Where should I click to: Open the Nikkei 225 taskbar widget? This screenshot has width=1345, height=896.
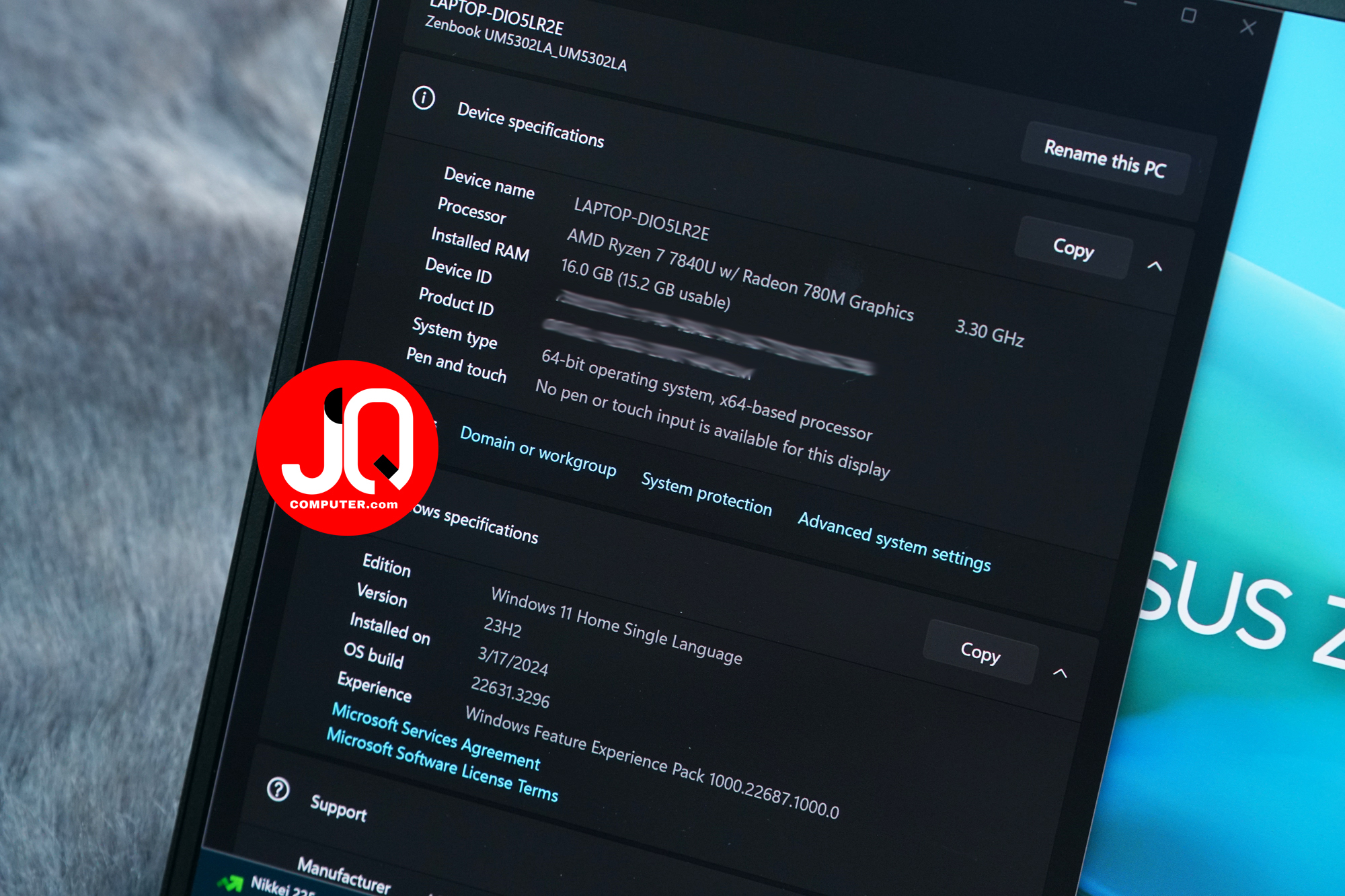click(x=268, y=885)
